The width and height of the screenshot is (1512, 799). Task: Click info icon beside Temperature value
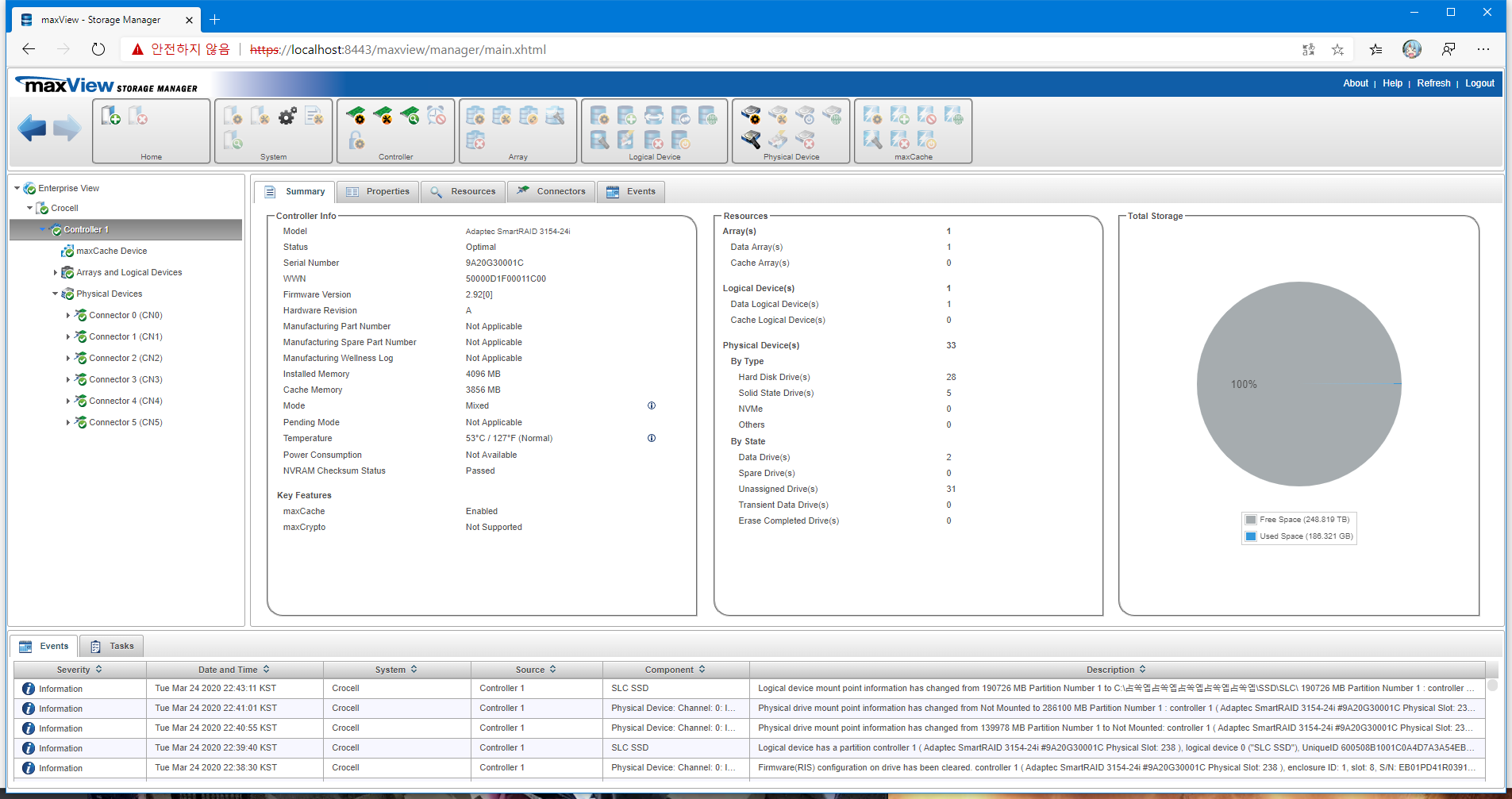tap(652, 438)
